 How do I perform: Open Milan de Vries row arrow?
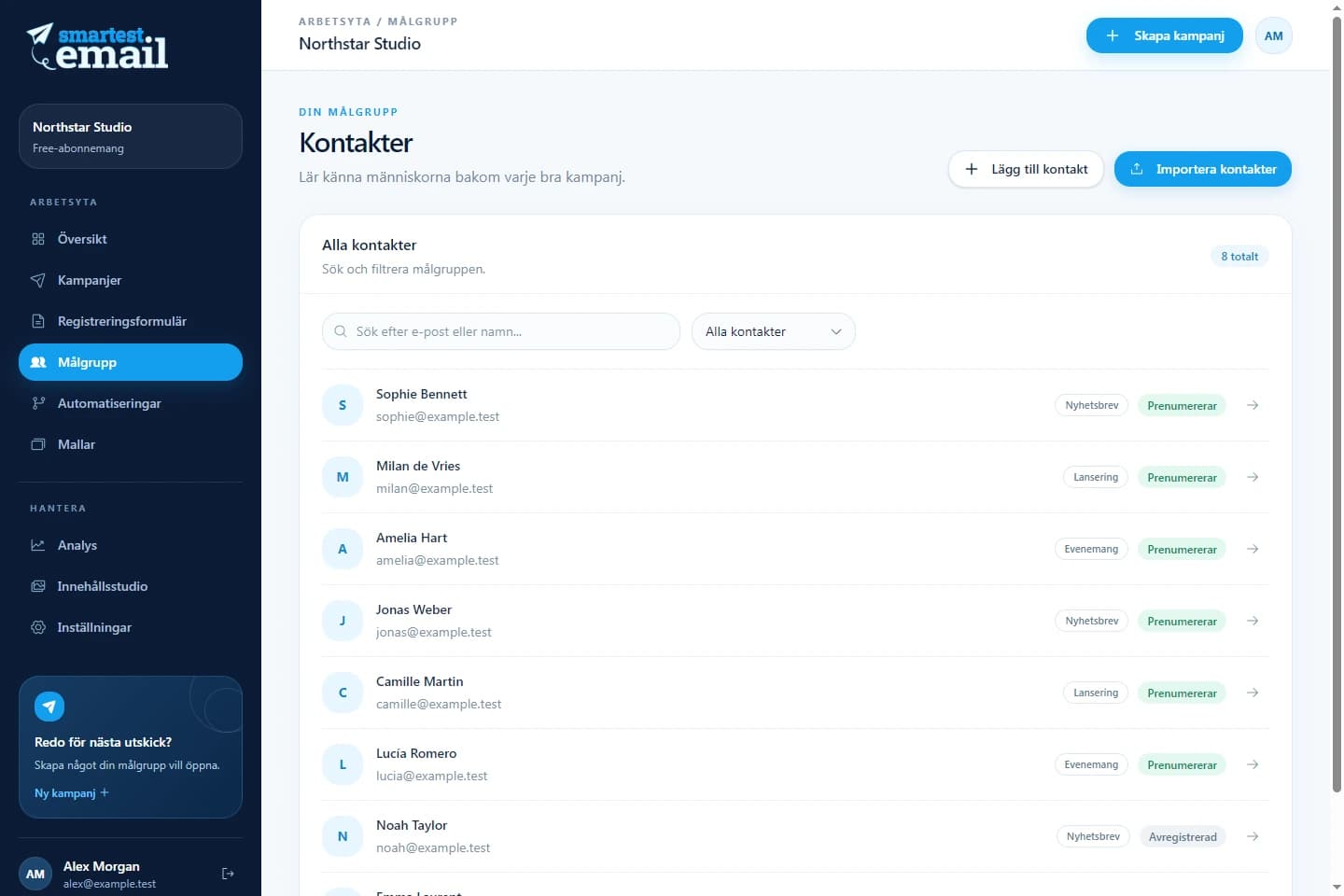[1253, 477]
